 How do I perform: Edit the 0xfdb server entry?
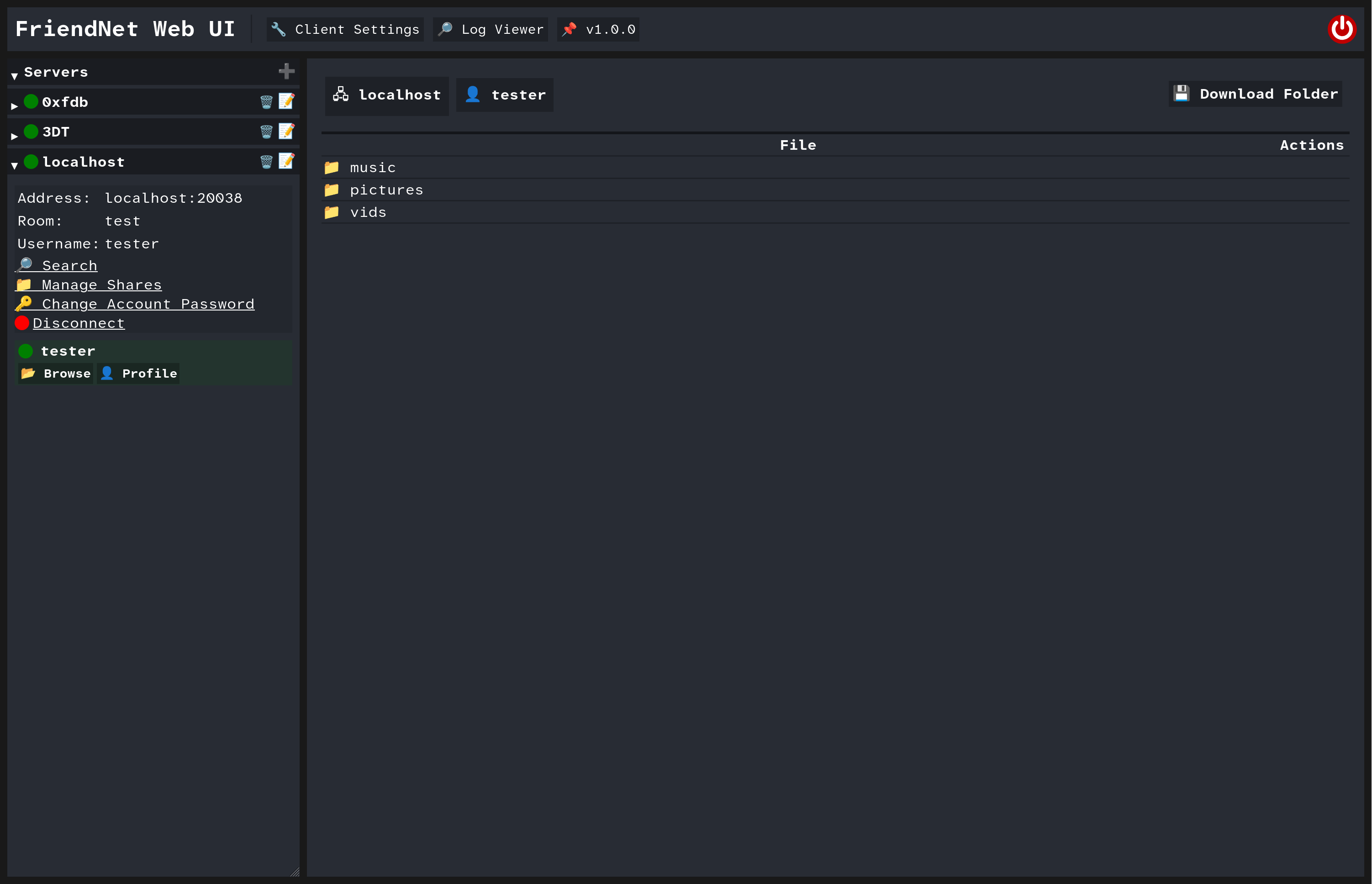point(286,101)
